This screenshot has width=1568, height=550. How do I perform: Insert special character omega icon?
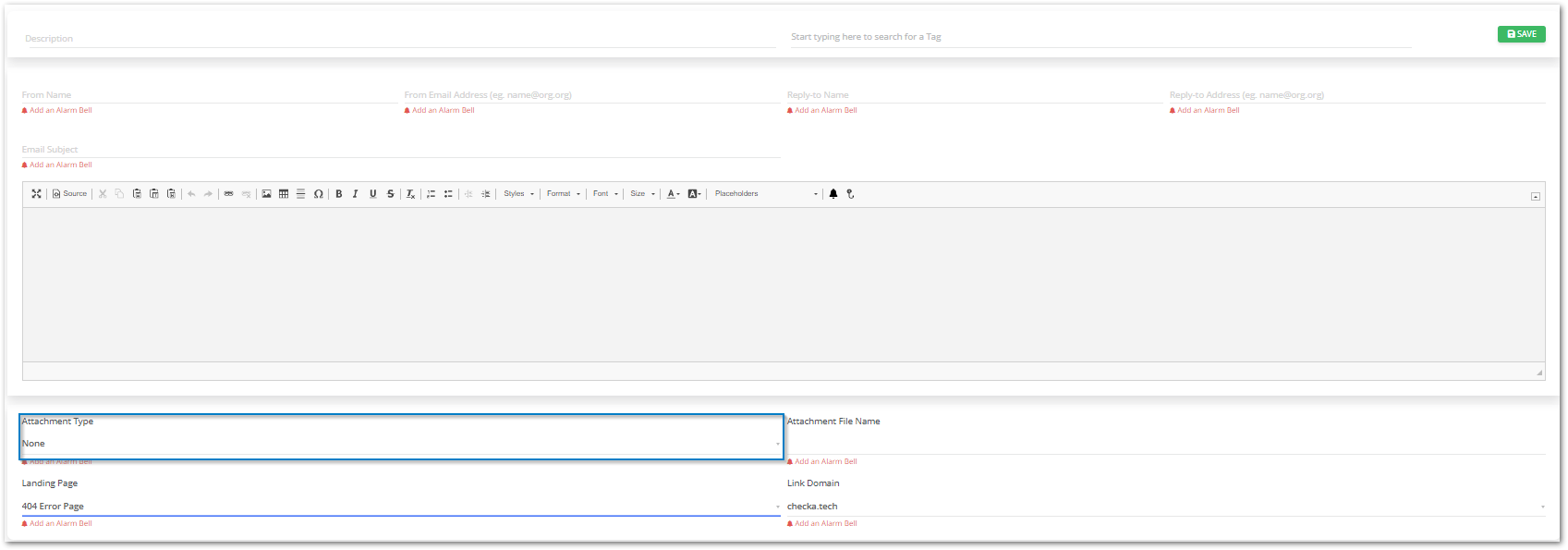(318, 194)
